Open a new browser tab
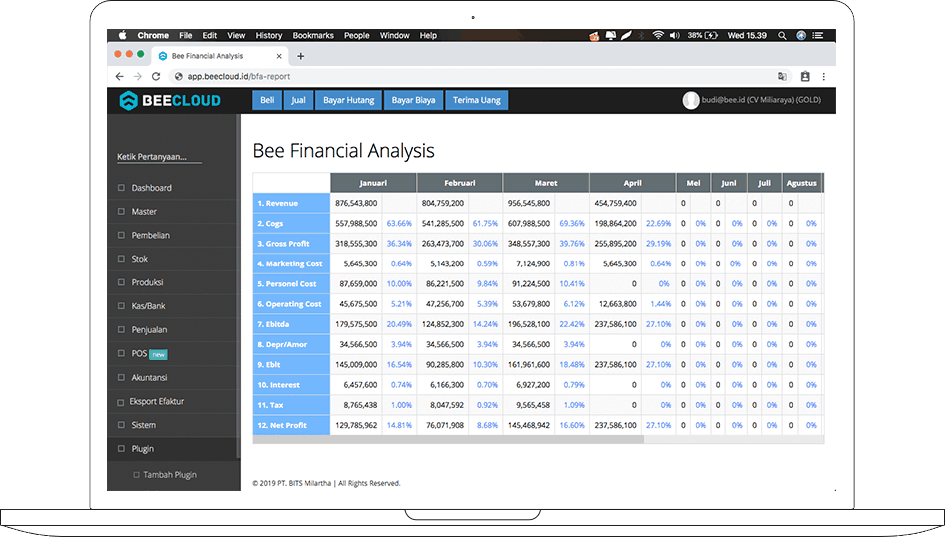Image resolution: width=945 pixels, height=537 pixels. point(300,56)
